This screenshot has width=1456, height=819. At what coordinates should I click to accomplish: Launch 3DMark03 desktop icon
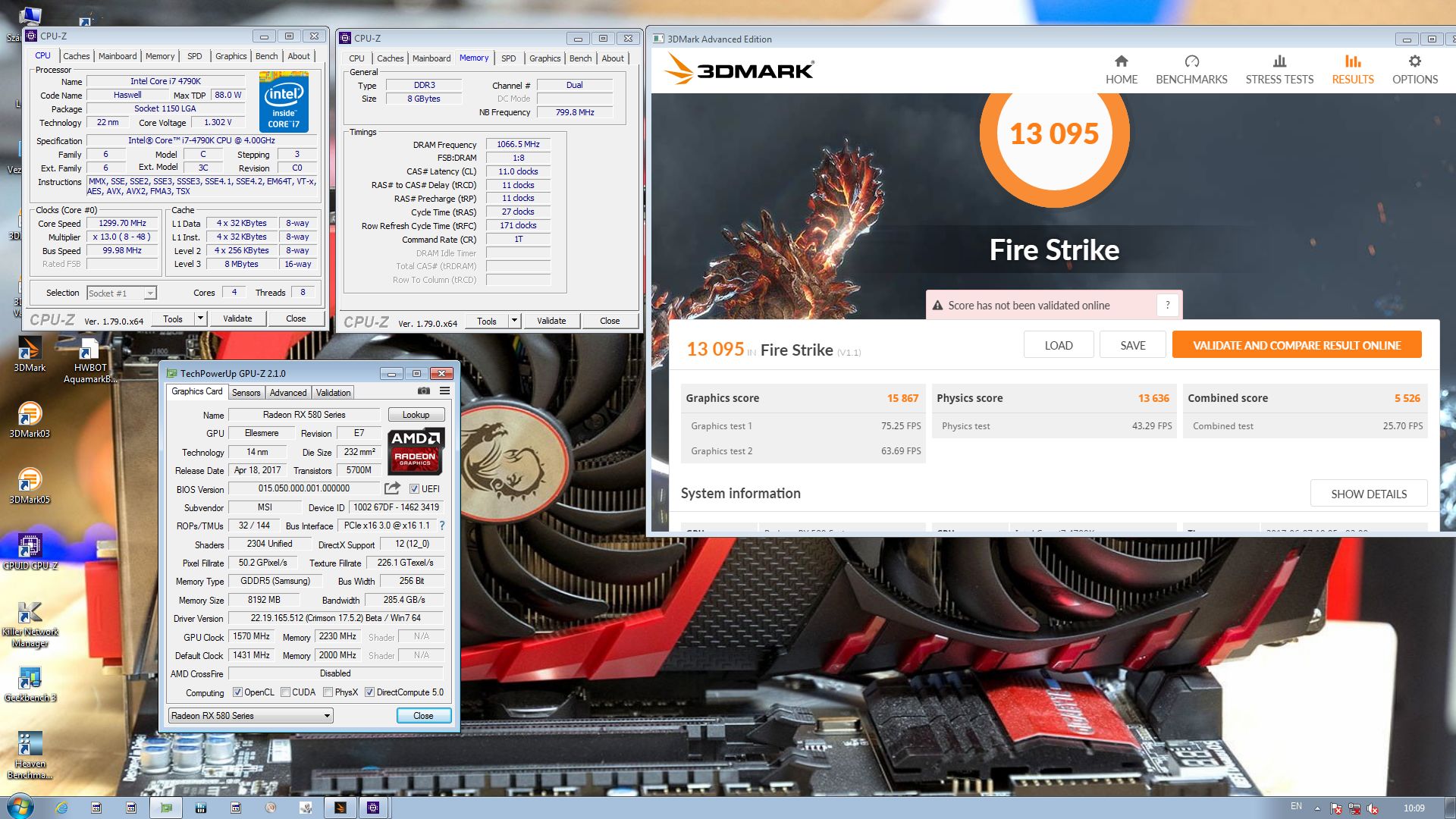point(30,419)
